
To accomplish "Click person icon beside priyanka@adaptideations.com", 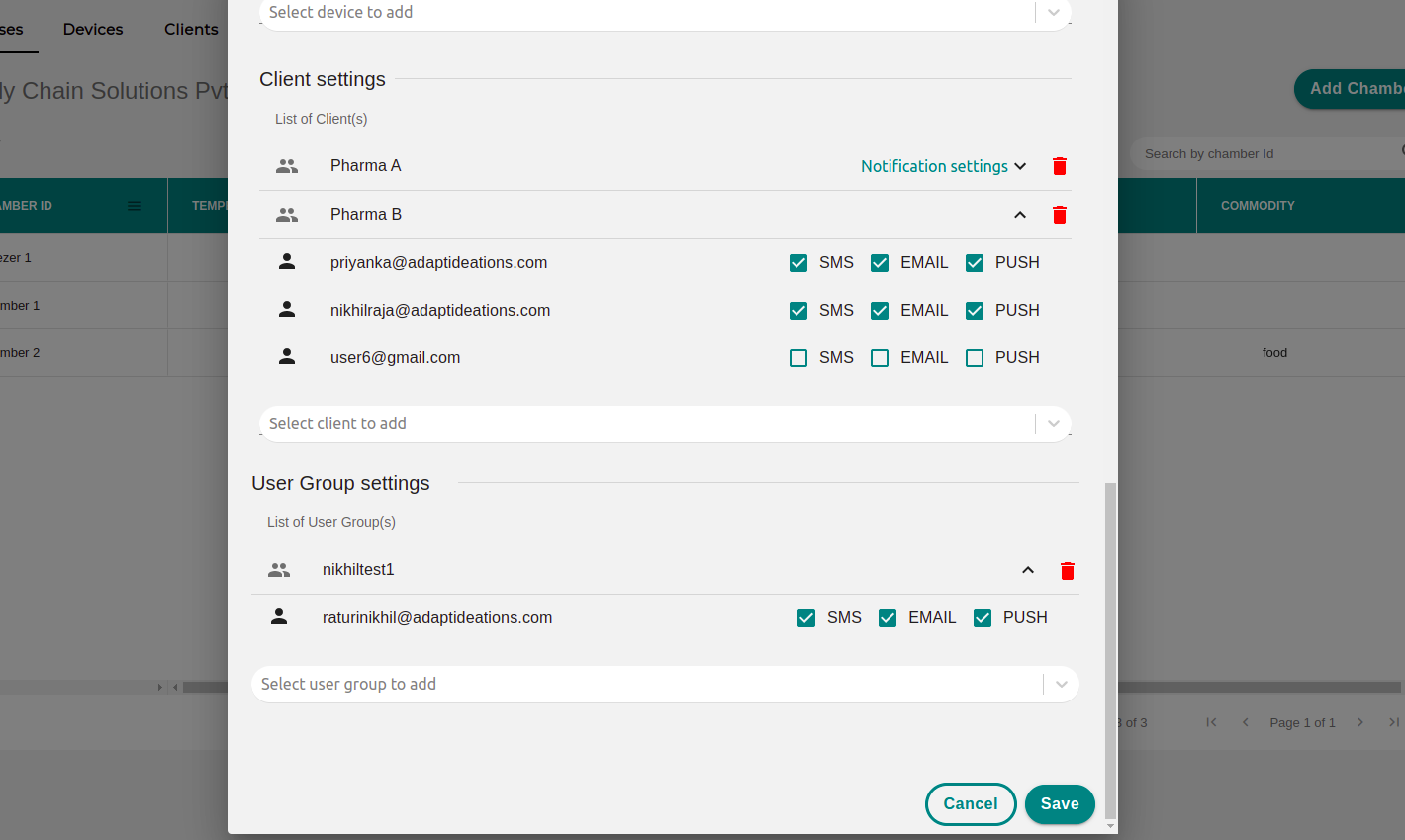I will click(287, 262).
